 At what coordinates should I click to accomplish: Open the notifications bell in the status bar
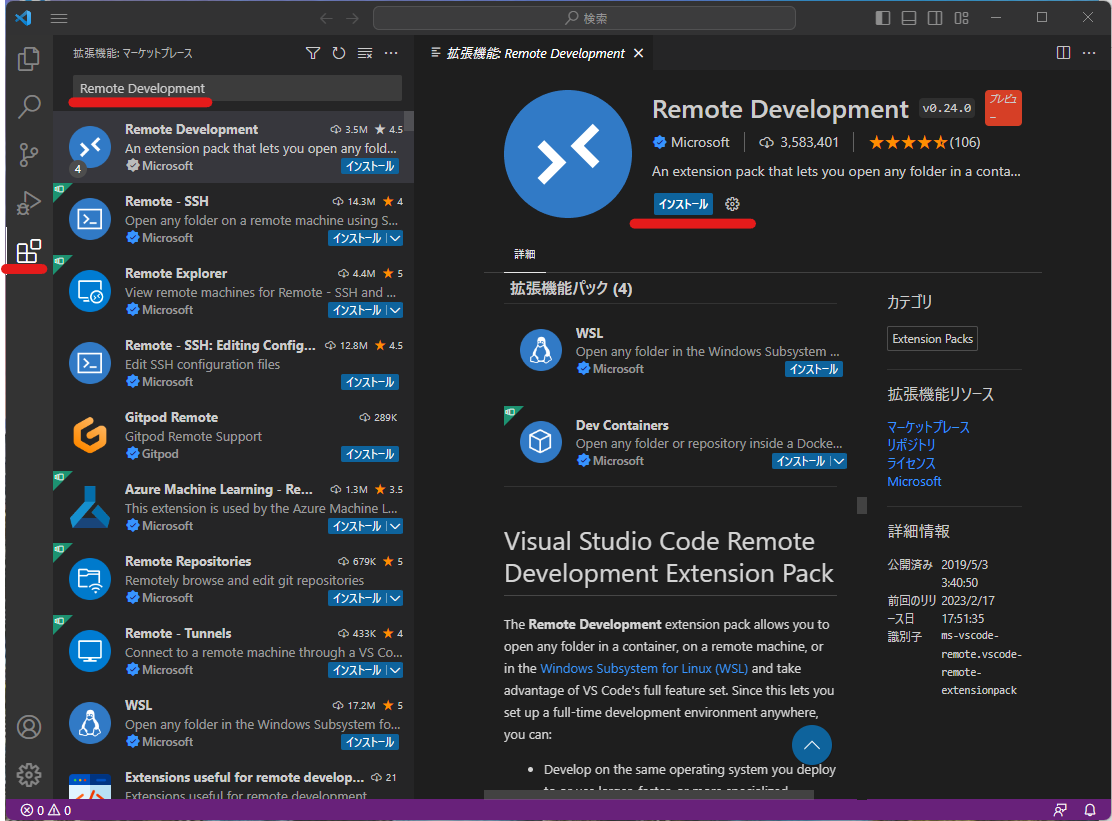(x=1090, y=809)
